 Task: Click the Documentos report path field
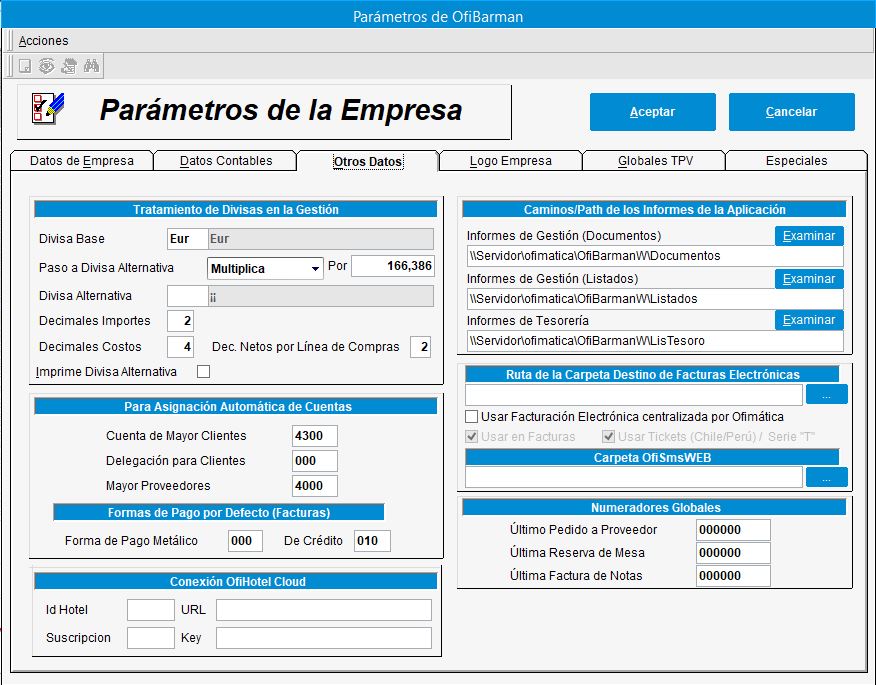click(655, 256)
